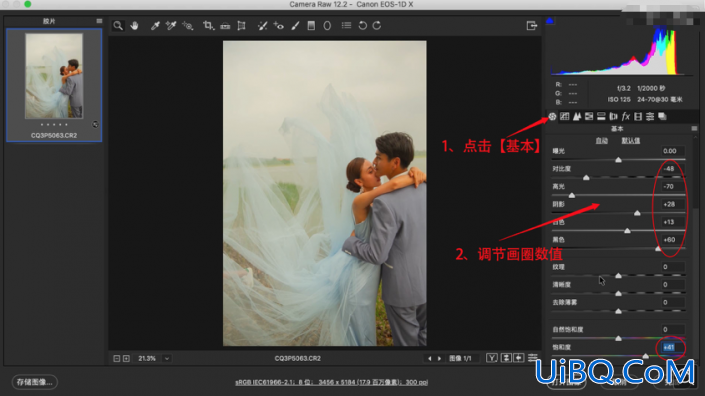Rotate image clockwise
The width and height of the screenshot is (705, 396).
377,26
